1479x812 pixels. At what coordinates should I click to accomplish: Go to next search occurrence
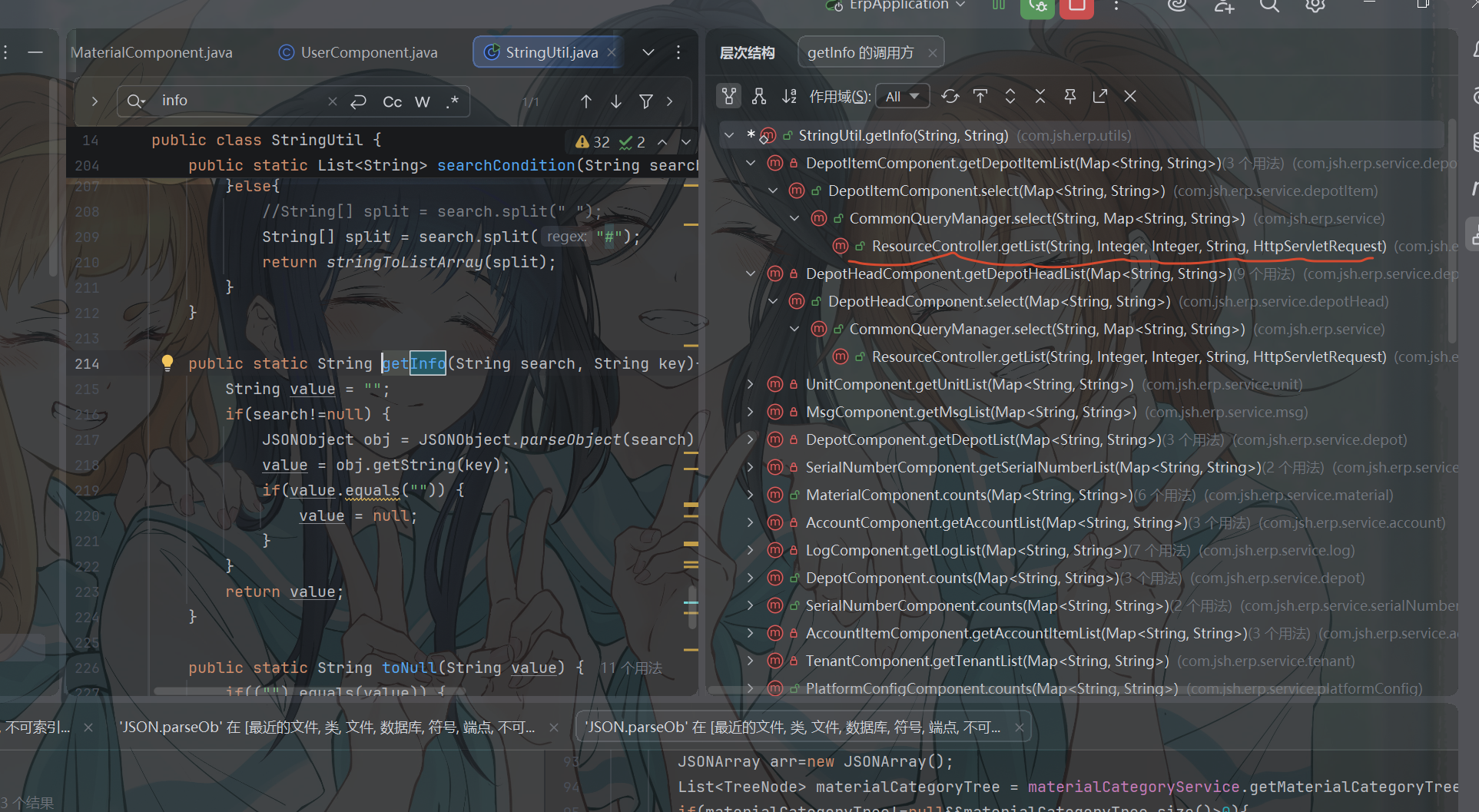[616, 101]
